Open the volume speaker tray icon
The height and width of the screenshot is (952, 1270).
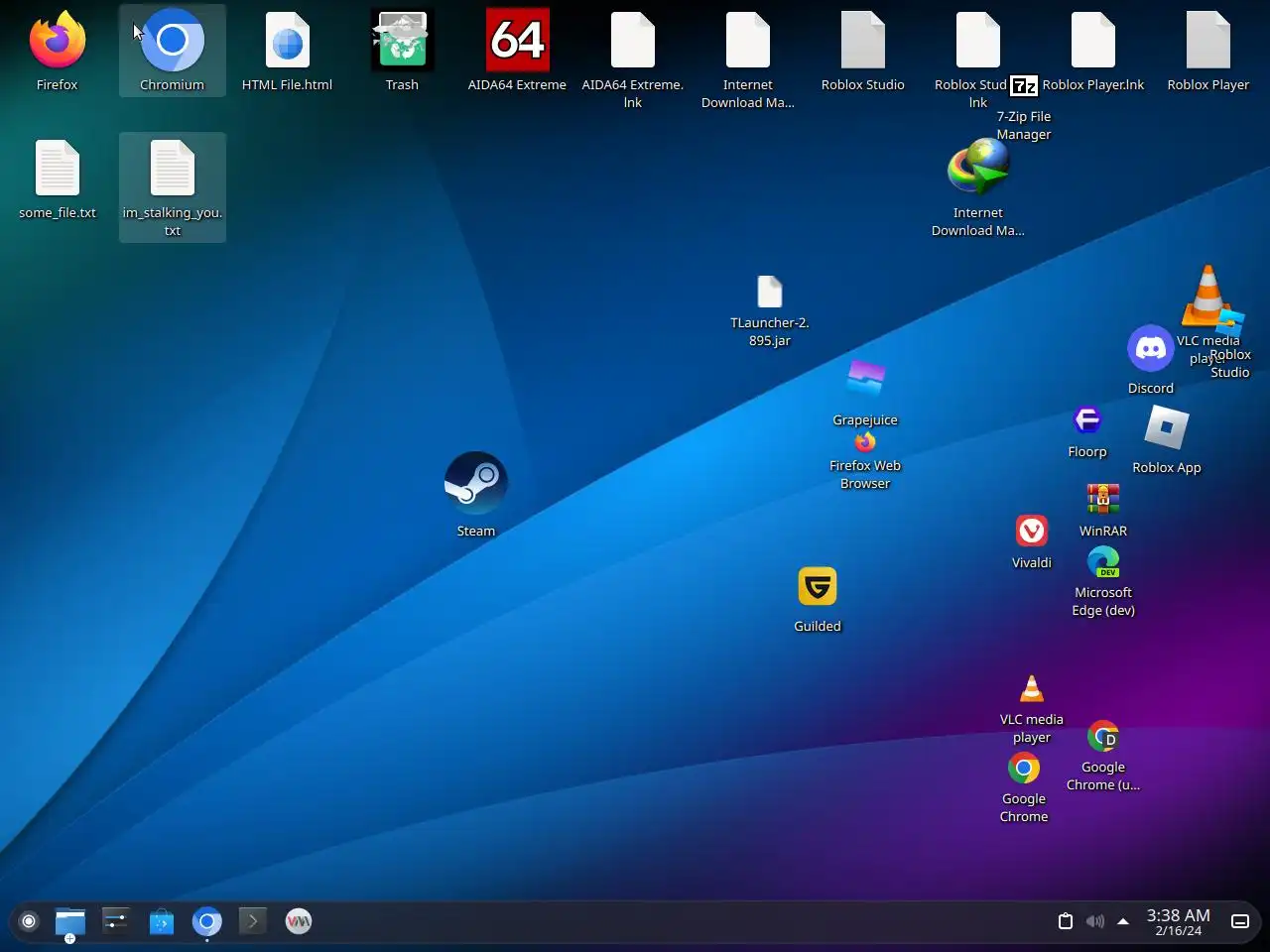[x=1095, y=921]
